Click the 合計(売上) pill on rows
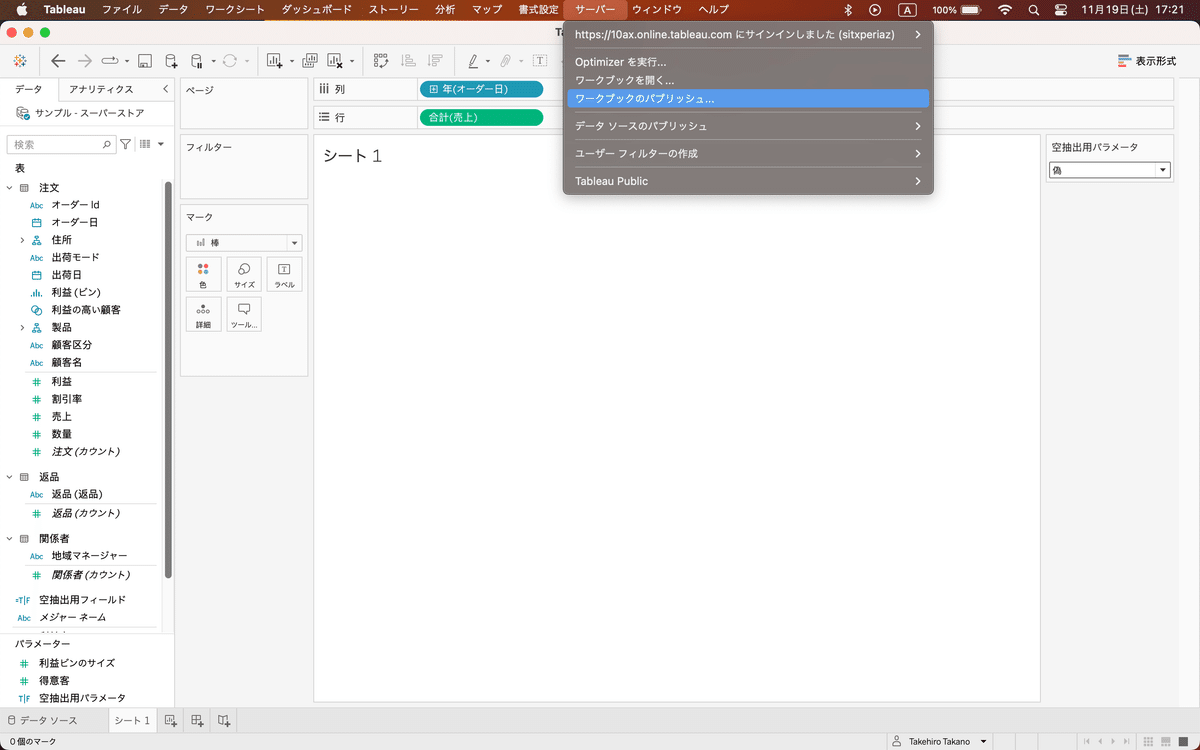 coord(481,117)
